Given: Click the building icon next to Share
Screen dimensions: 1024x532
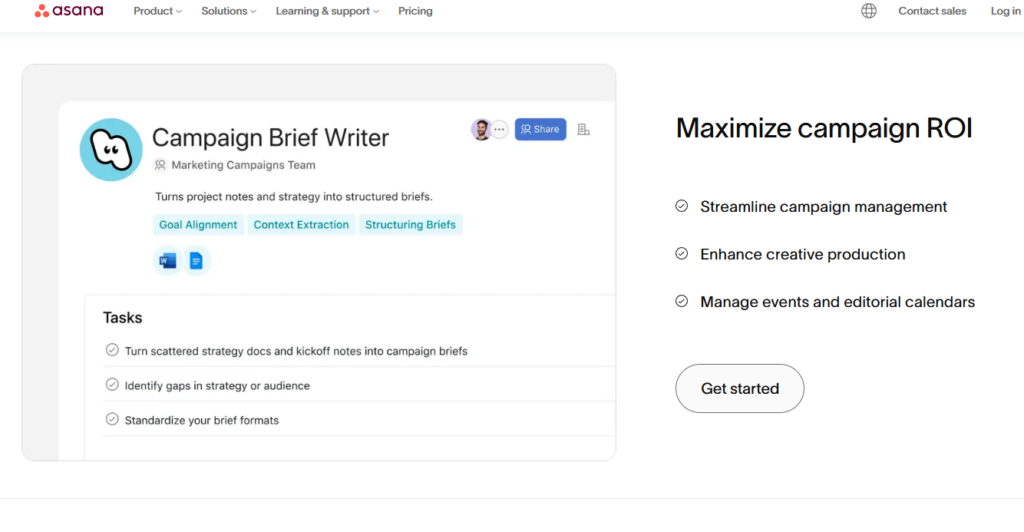Looking at the screenshot, I should 583,129.
